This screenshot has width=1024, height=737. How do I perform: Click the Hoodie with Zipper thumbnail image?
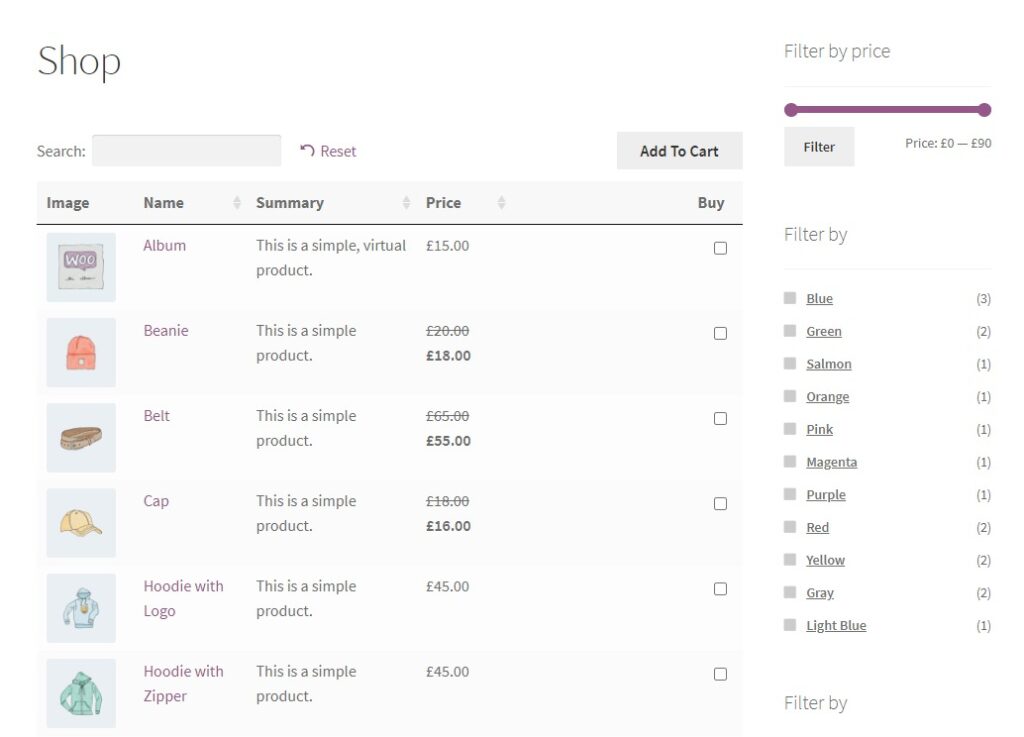(x=80, y=692)
